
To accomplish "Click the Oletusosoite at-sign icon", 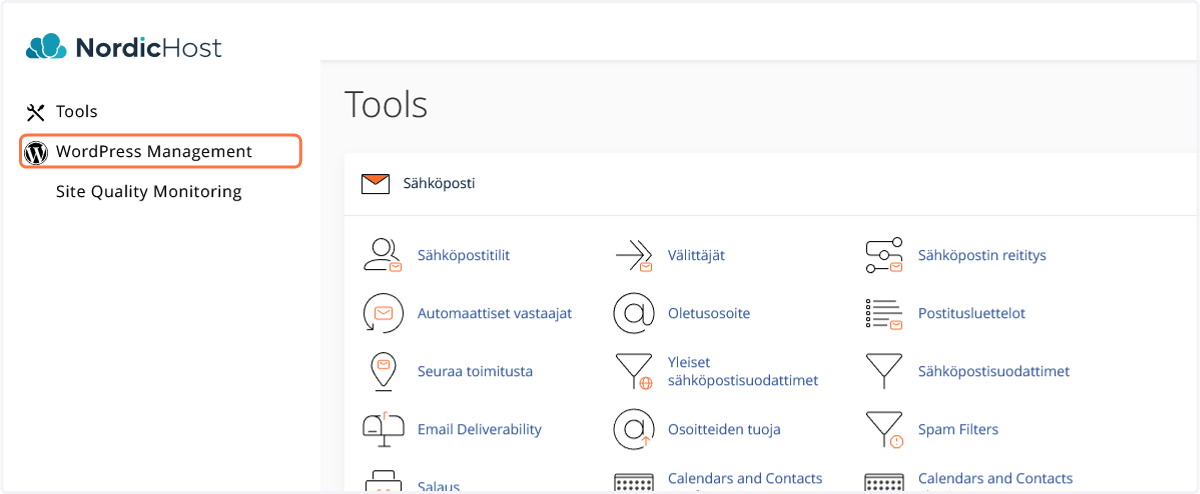I will (x=633, y=313).
